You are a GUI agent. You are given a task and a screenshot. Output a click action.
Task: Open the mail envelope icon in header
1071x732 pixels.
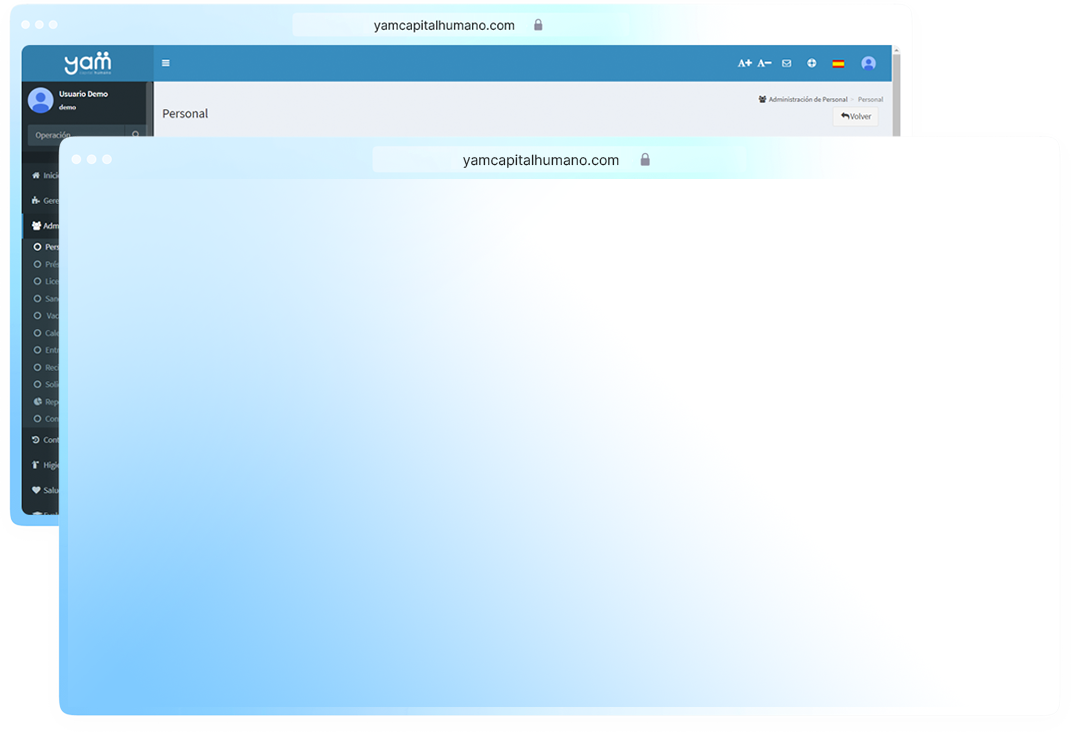[787, 63]
